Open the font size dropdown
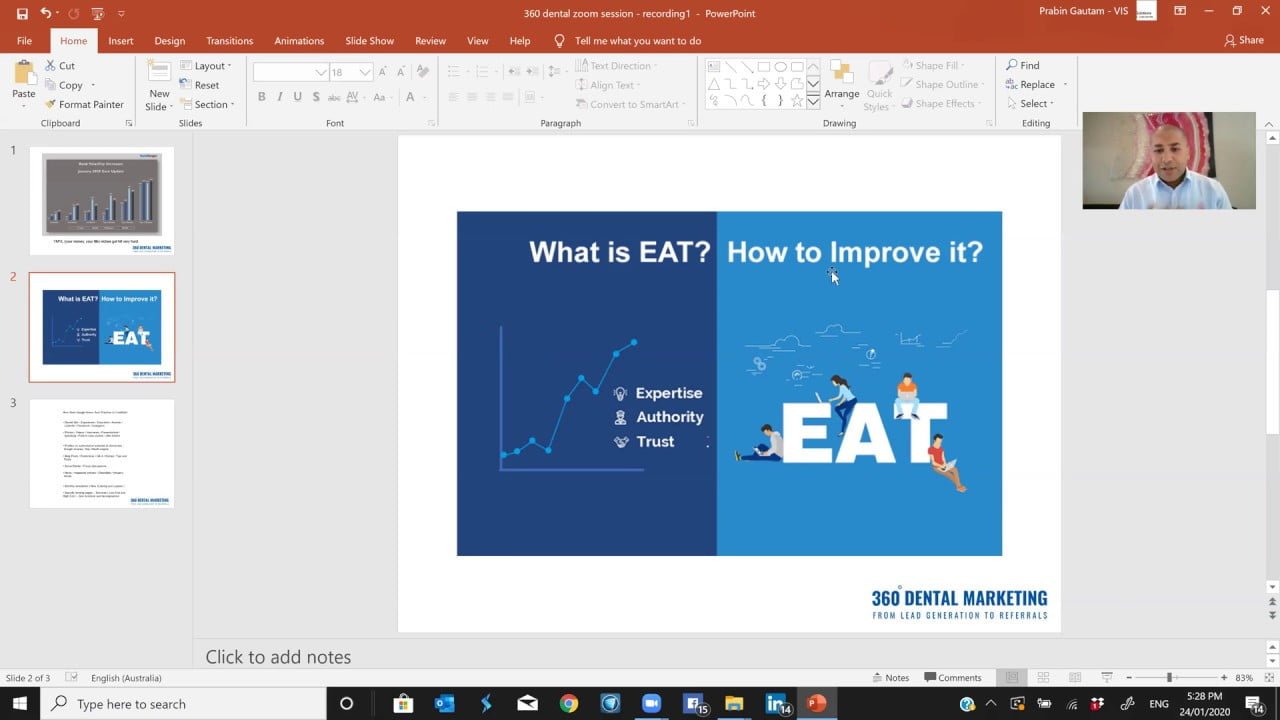The width and height of the screenshot is (1280, 720). pyautogui.click(x=366, y=72)
